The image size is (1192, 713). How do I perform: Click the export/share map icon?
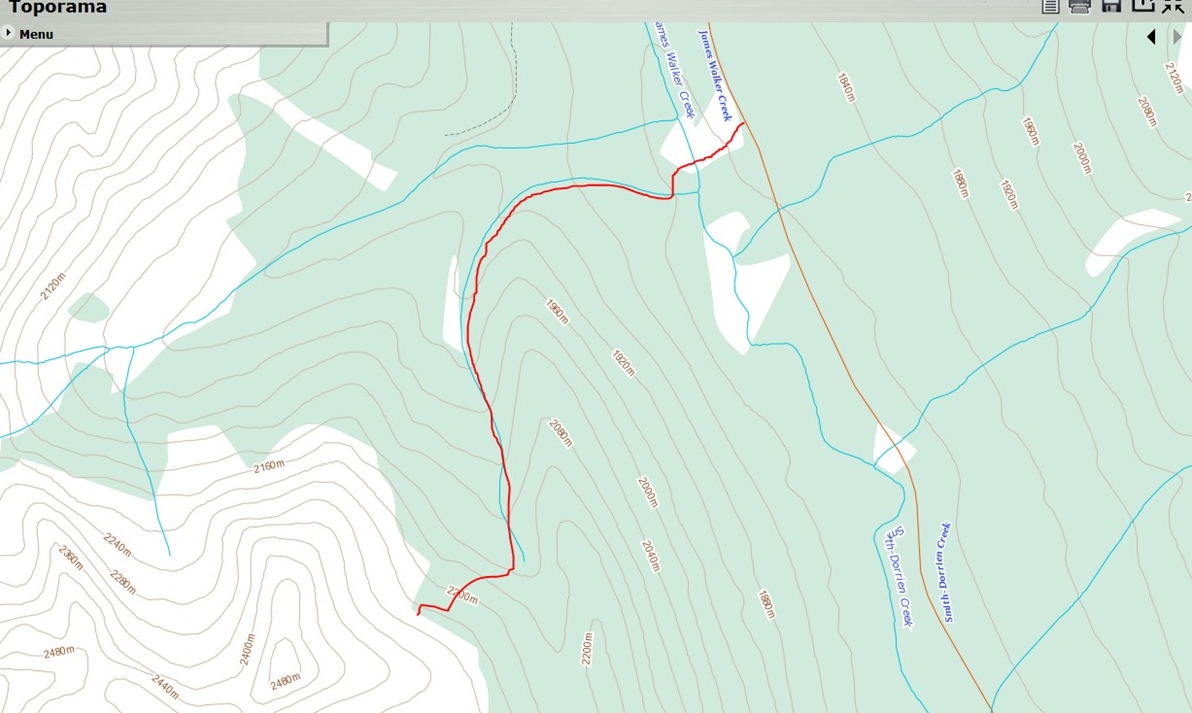tap(1143, 5)
